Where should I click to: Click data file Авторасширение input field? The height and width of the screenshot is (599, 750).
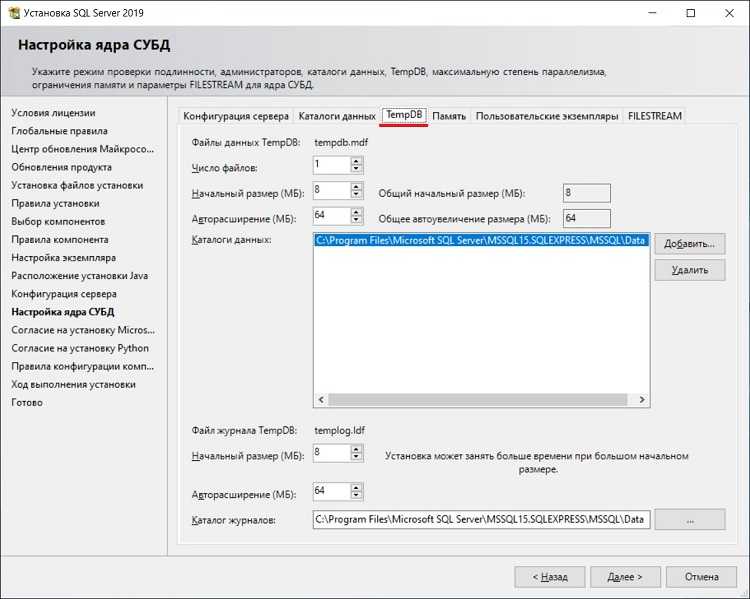(x=332, y=216)
